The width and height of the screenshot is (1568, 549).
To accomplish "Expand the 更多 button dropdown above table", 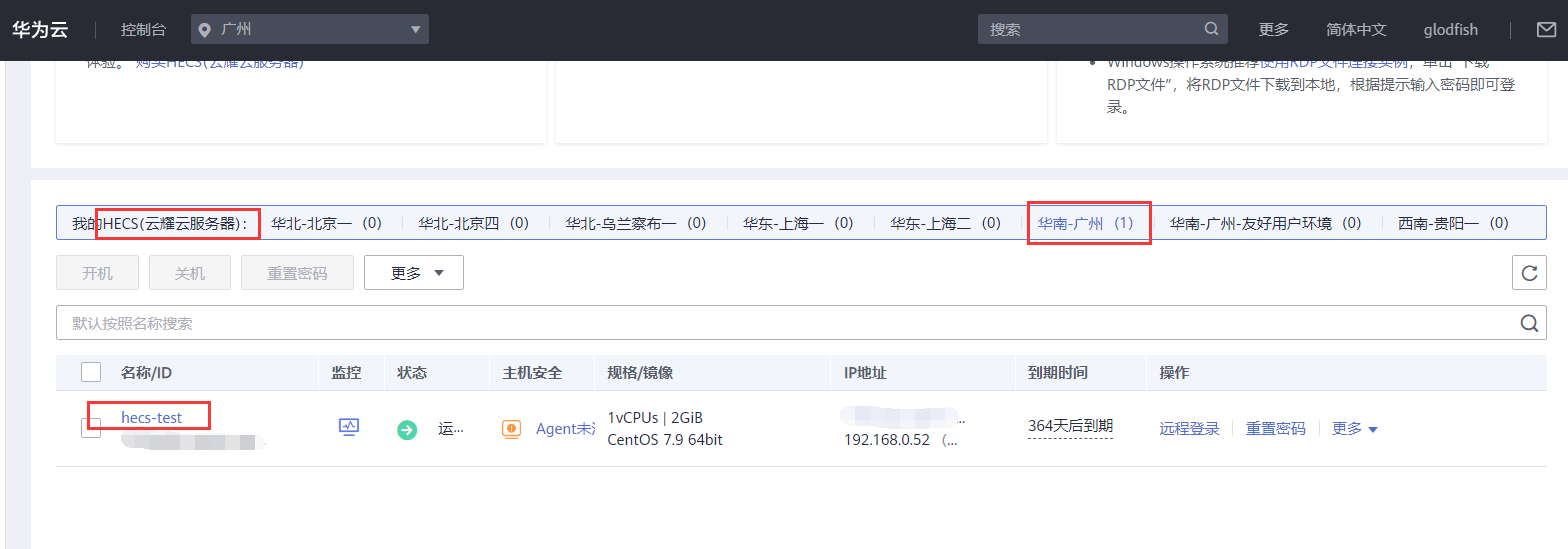I will click(x=414, y=272).
